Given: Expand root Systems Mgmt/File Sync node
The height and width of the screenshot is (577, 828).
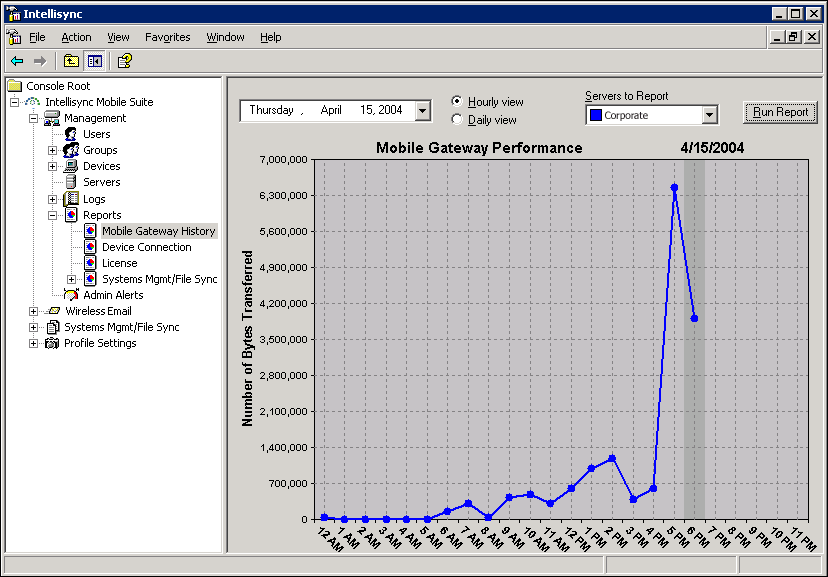Looking at the screenshot, I should click(x=33, y=327).
